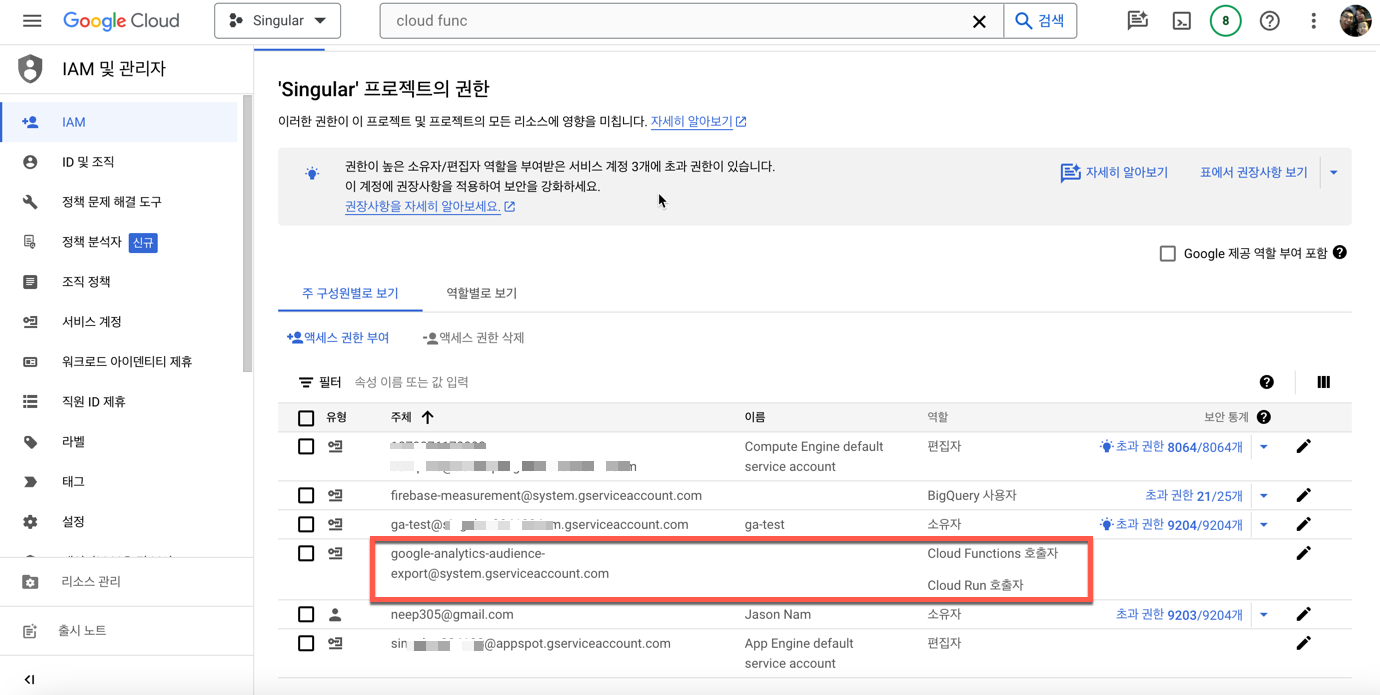Check the Compute Engine default service account row

click(306, 447)
